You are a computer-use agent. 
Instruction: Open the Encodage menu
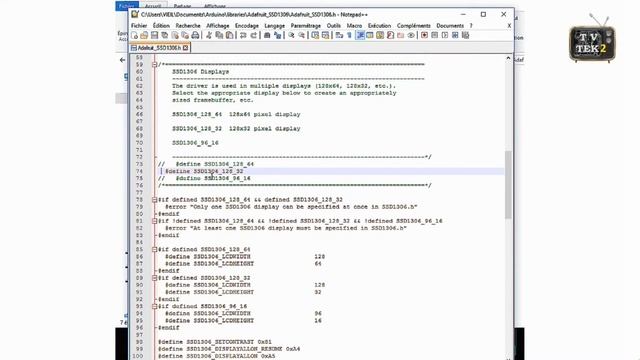click(x=247, y=25)
